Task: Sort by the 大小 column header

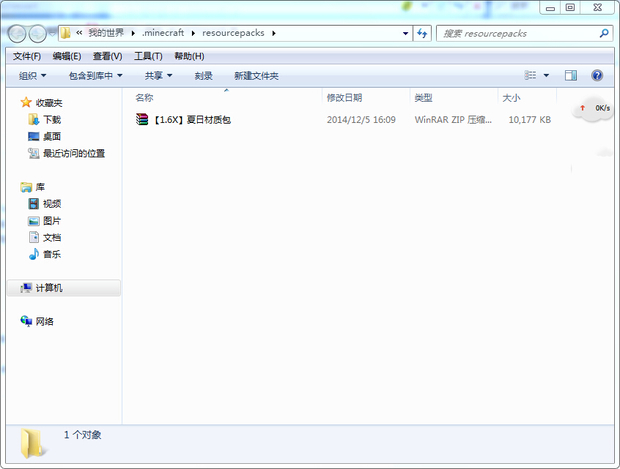Action: [x=511, y=98]
